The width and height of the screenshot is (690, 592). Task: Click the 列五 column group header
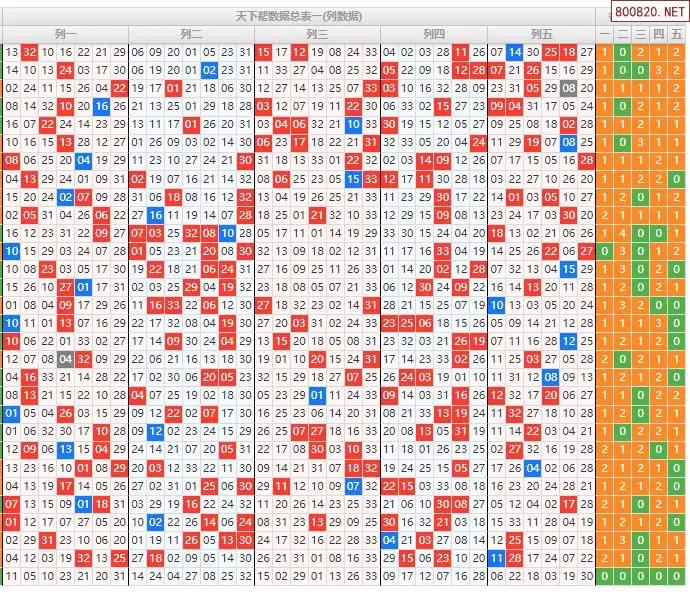[541, 34]
